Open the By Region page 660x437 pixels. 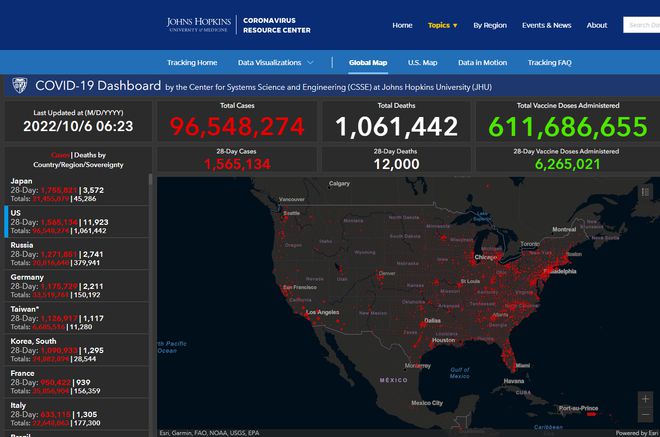pyautogui.click(x=490, y=25)
